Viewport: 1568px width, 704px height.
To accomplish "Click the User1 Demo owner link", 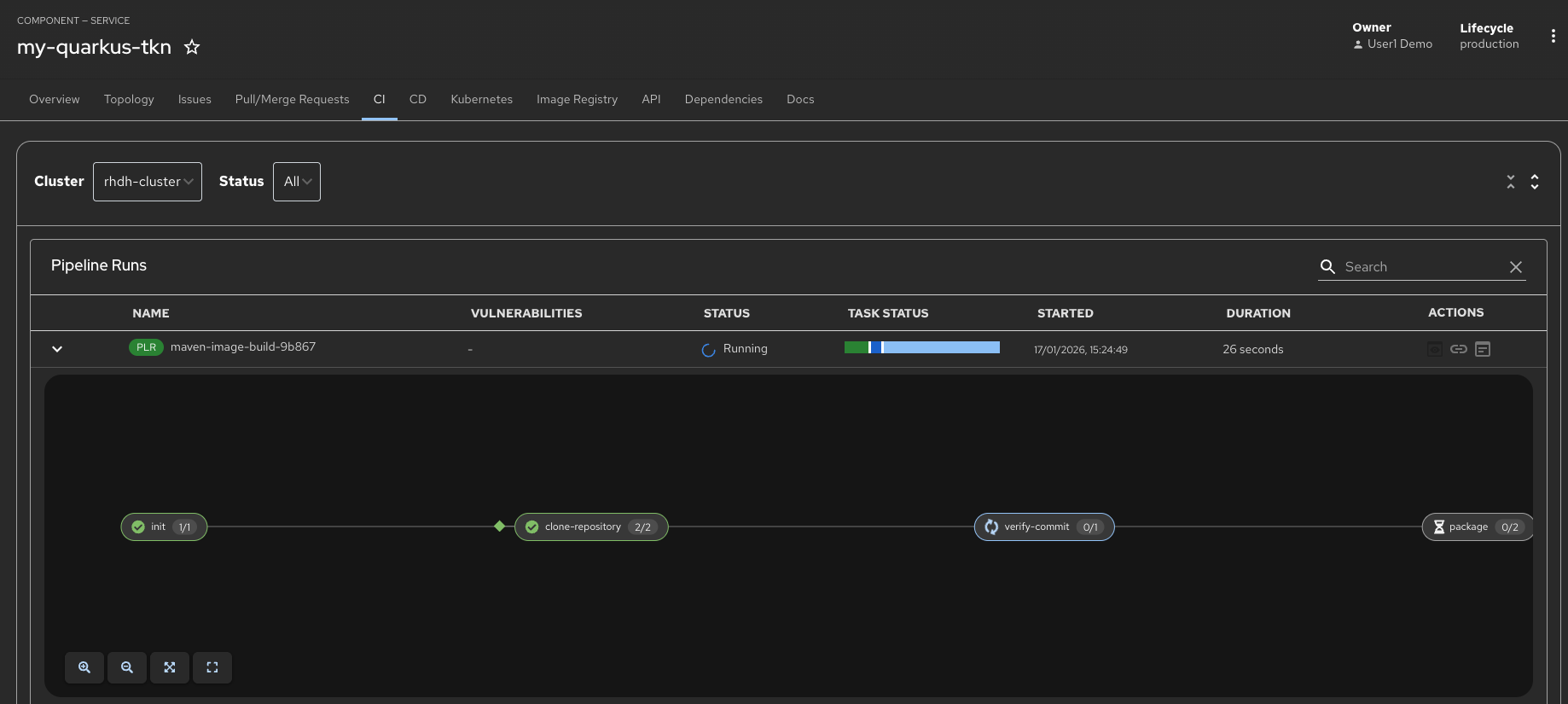I will [x=1399, y=44].
